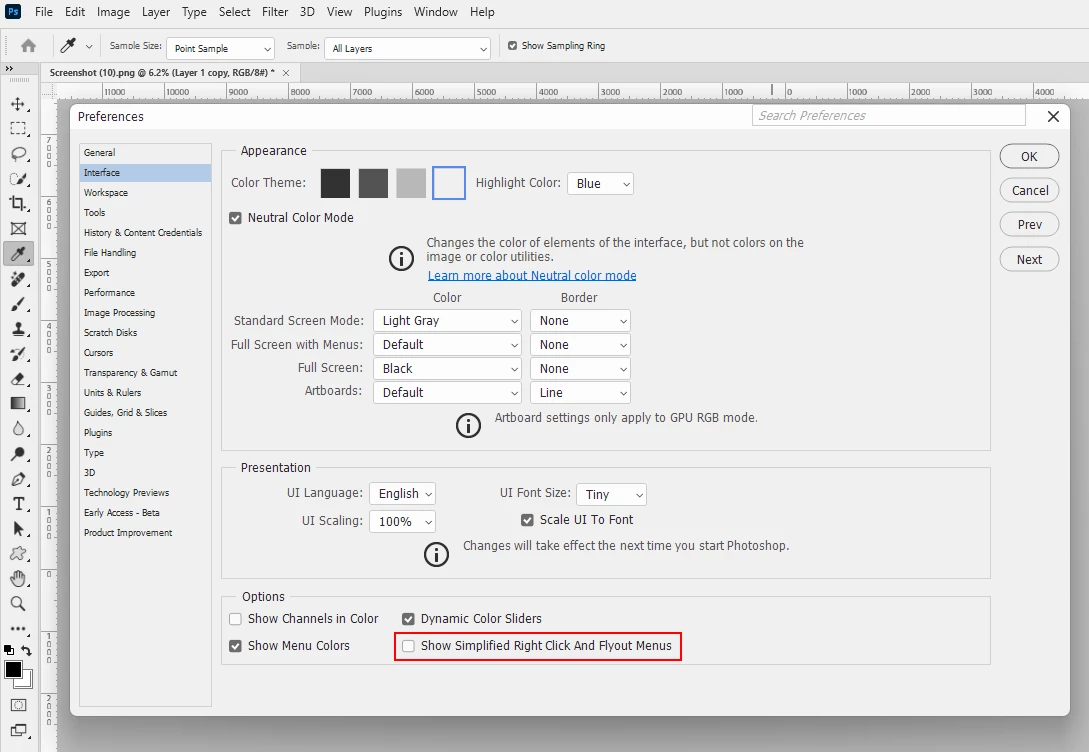The height and width of the screenshot is (752, 1089).
Task: Select the Hand tool
Action: point(18,578)
